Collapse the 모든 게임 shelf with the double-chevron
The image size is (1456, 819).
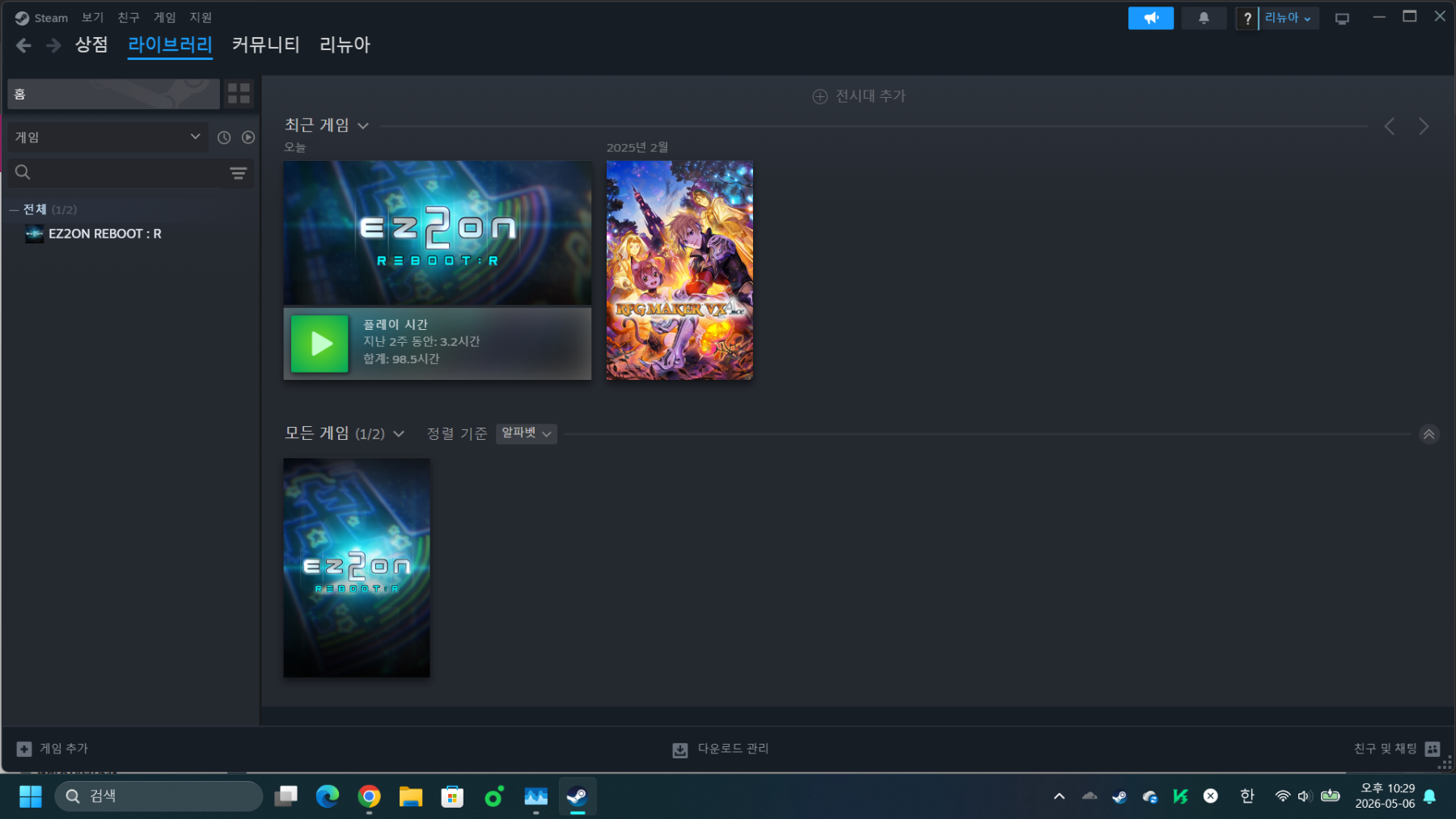tap(1429, 434)
